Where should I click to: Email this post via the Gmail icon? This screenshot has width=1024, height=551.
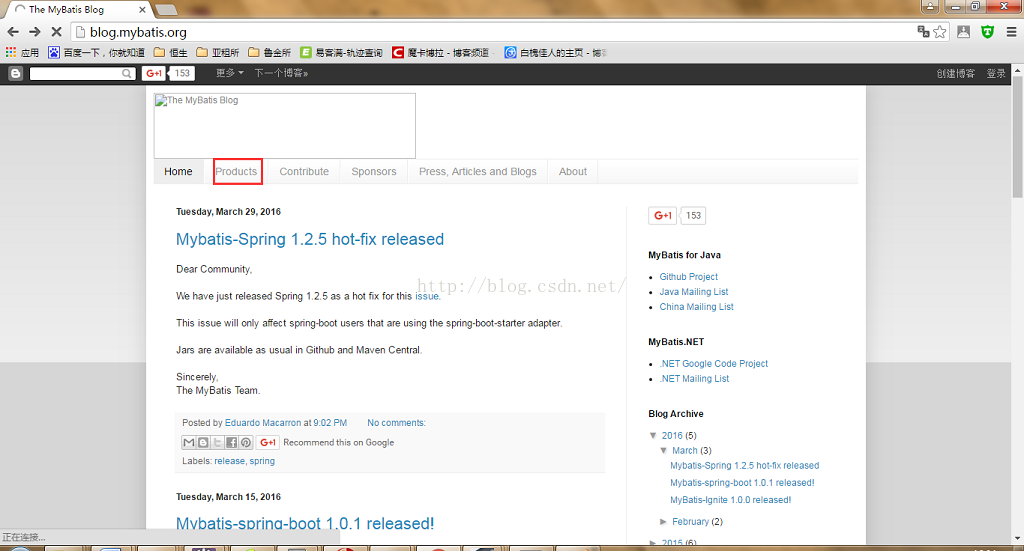[189, 443]
